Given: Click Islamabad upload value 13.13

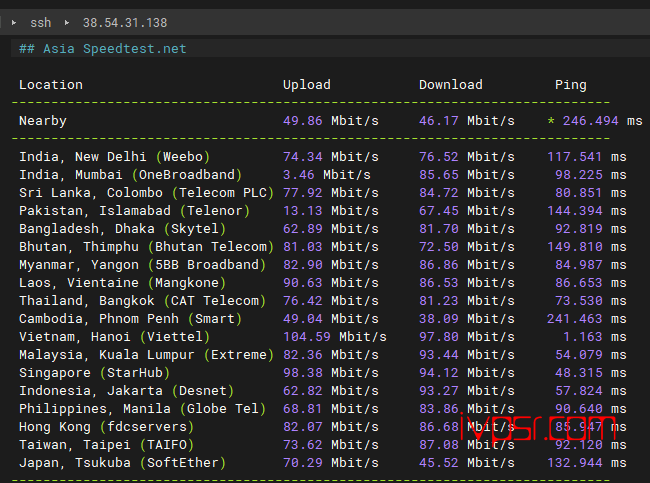Looking at the screenshot, I should tap(303, 211).
